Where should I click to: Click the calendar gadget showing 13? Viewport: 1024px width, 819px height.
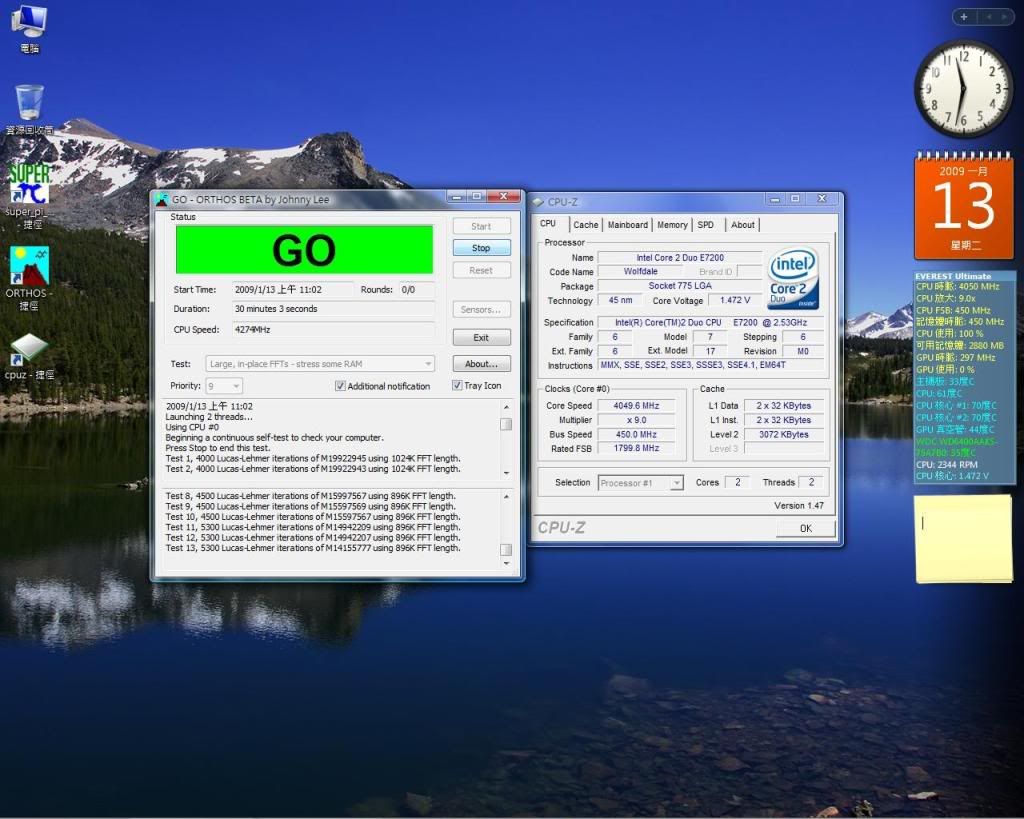pyautogui.click(x=964, y=205)
